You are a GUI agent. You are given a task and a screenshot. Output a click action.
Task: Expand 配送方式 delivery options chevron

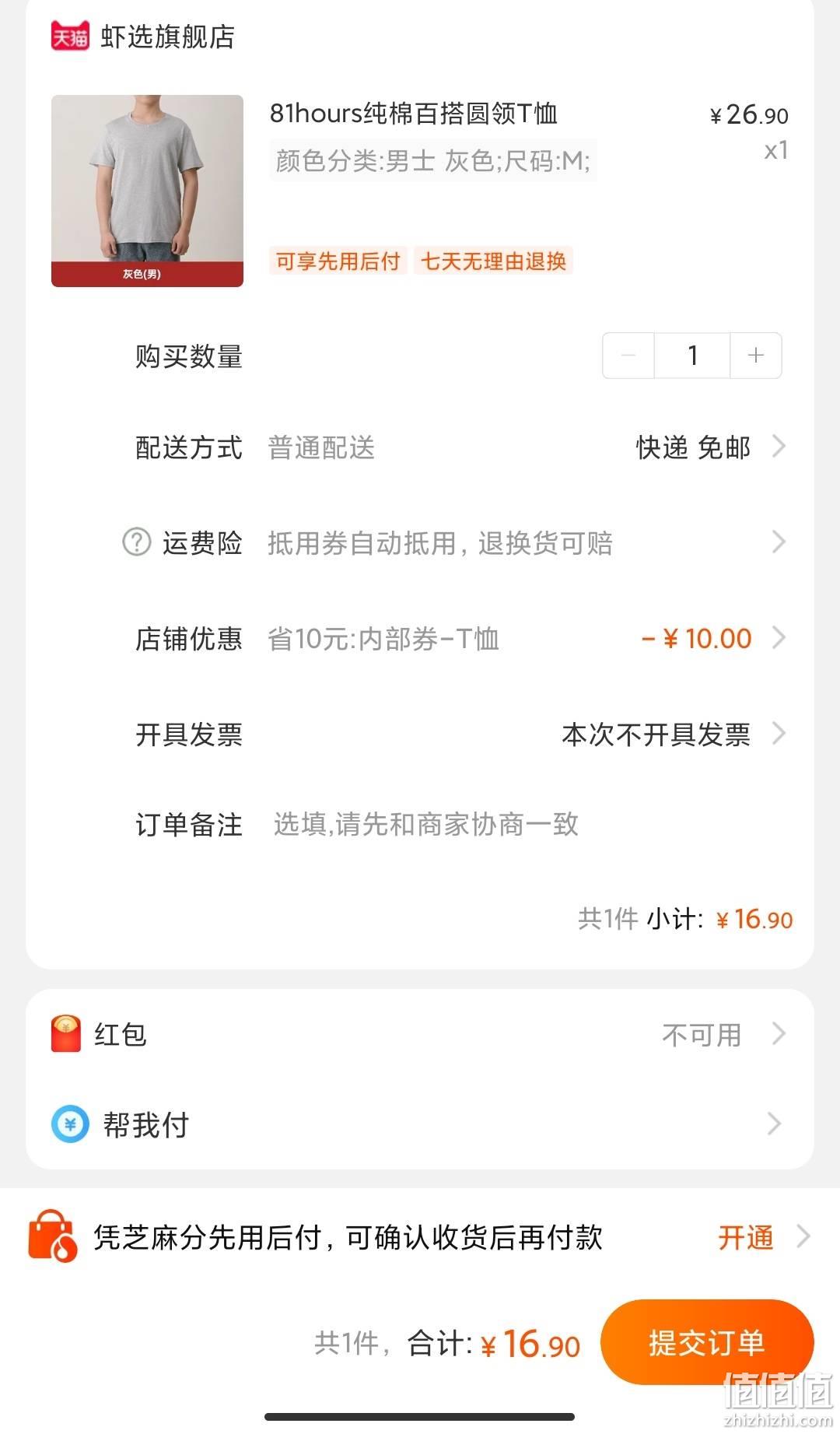pyautogui.click(x=778, y=447)
